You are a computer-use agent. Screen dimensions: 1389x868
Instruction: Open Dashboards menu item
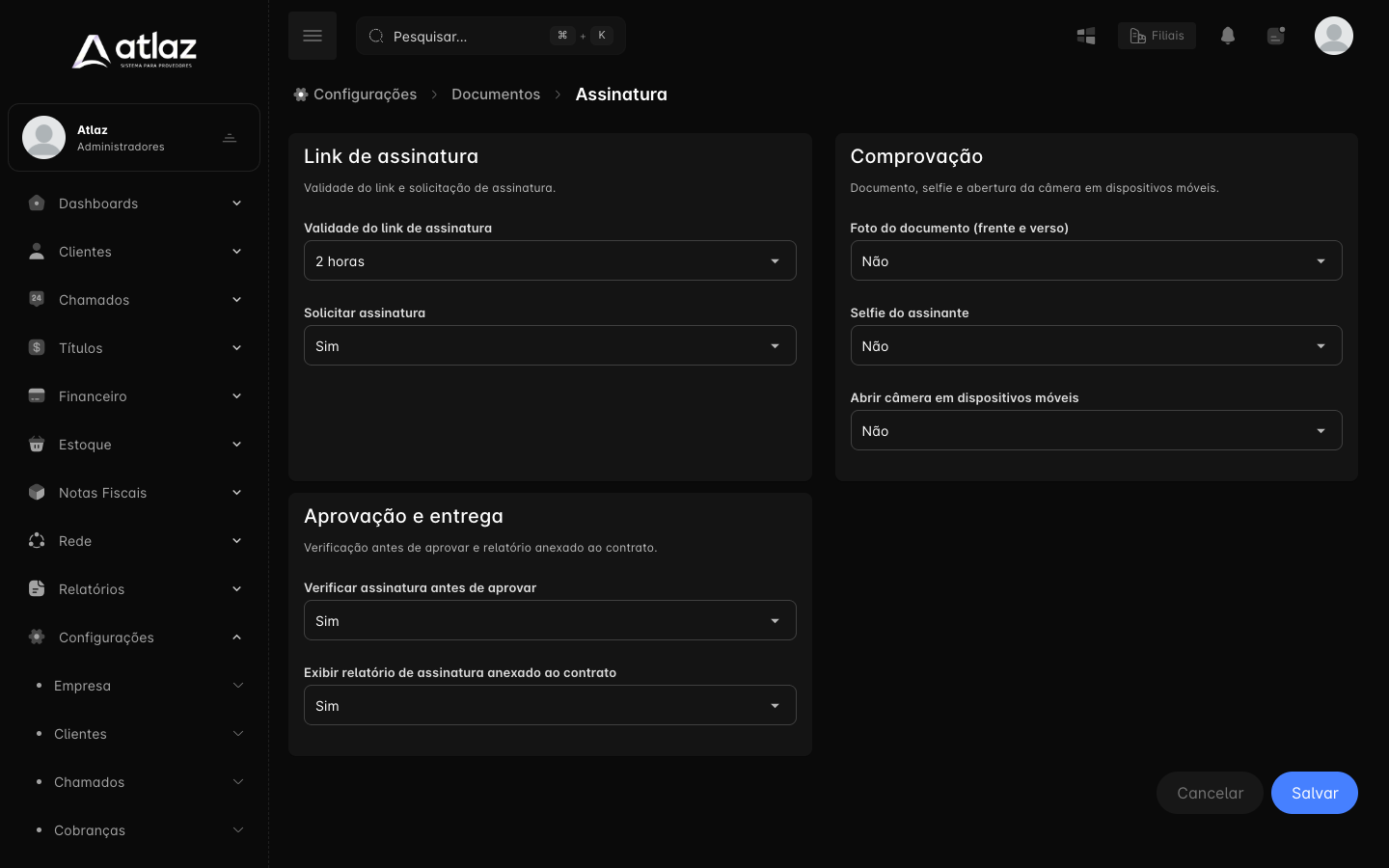pos(134,203)
